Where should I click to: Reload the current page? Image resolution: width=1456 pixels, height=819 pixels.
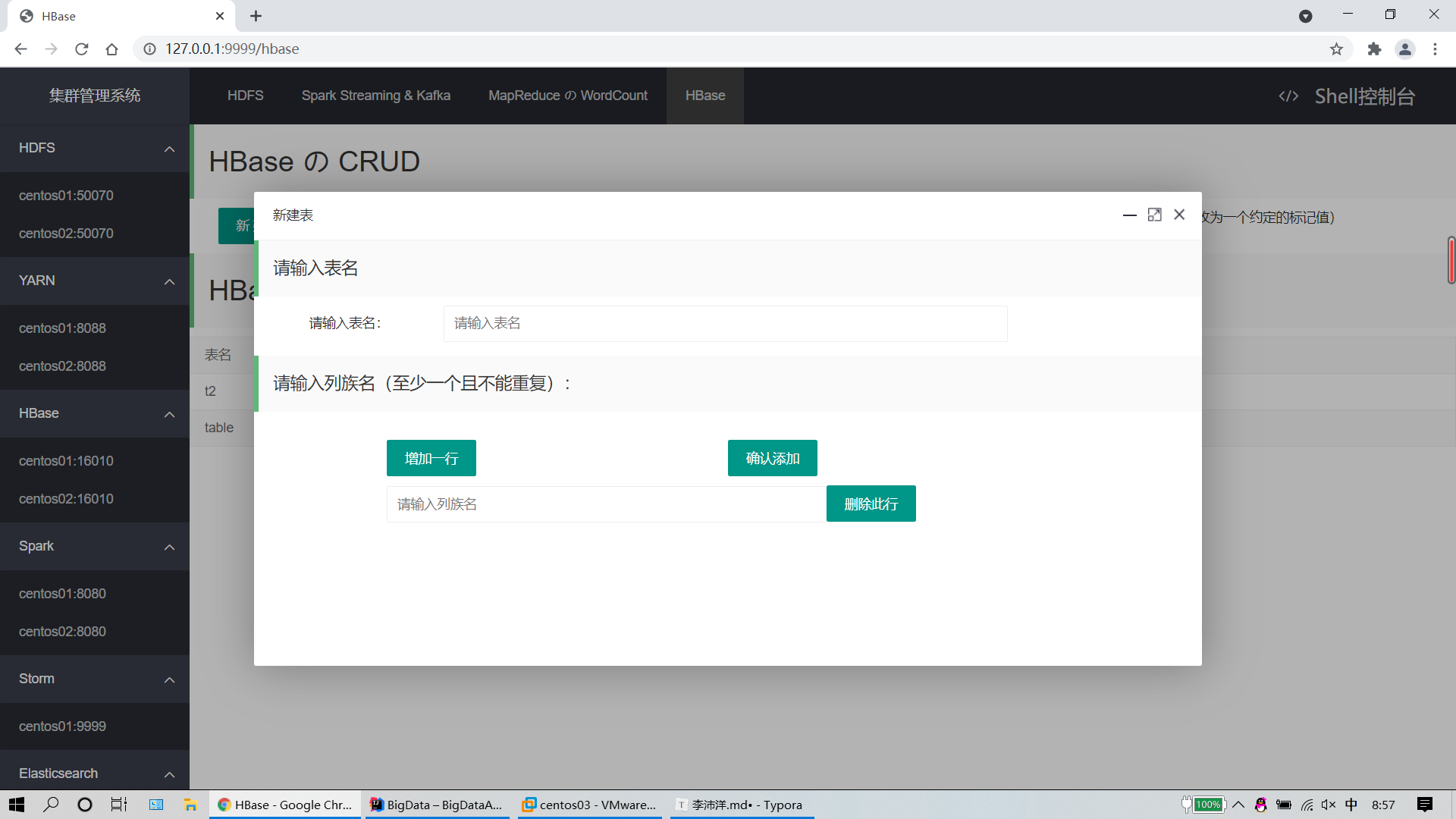81,49
